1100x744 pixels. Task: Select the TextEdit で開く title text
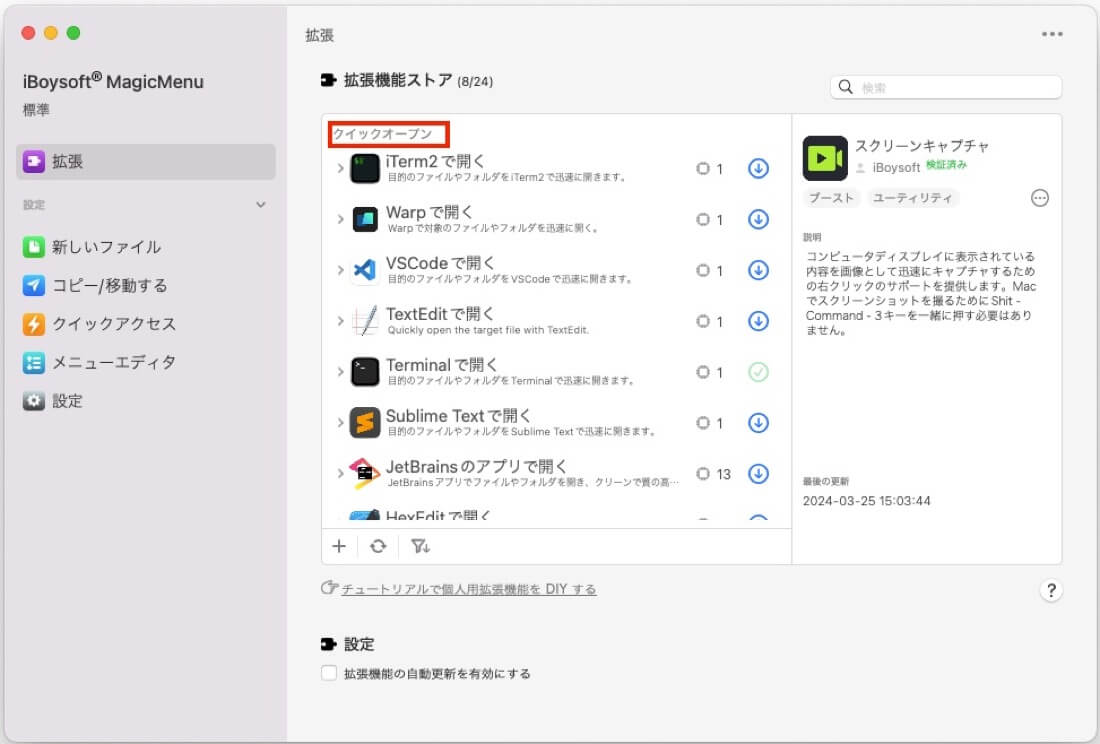coord(440,314)
